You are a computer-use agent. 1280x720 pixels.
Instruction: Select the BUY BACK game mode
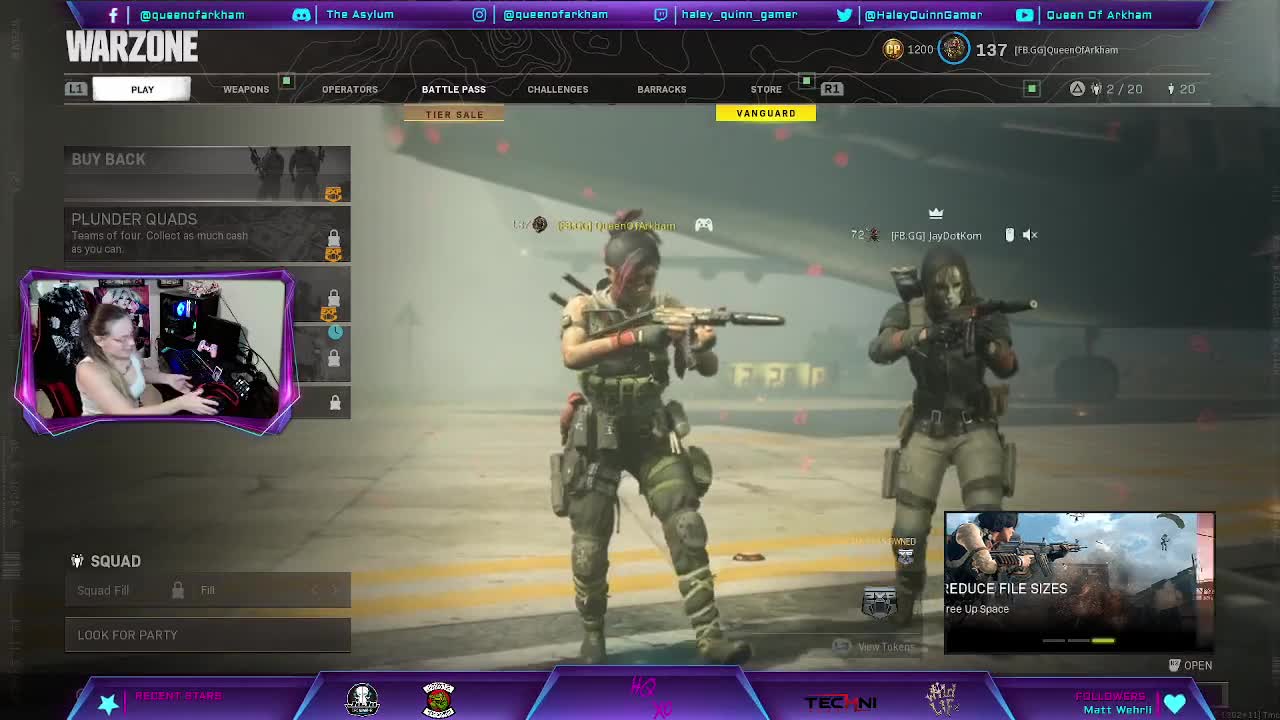click(x=208, y=174)
